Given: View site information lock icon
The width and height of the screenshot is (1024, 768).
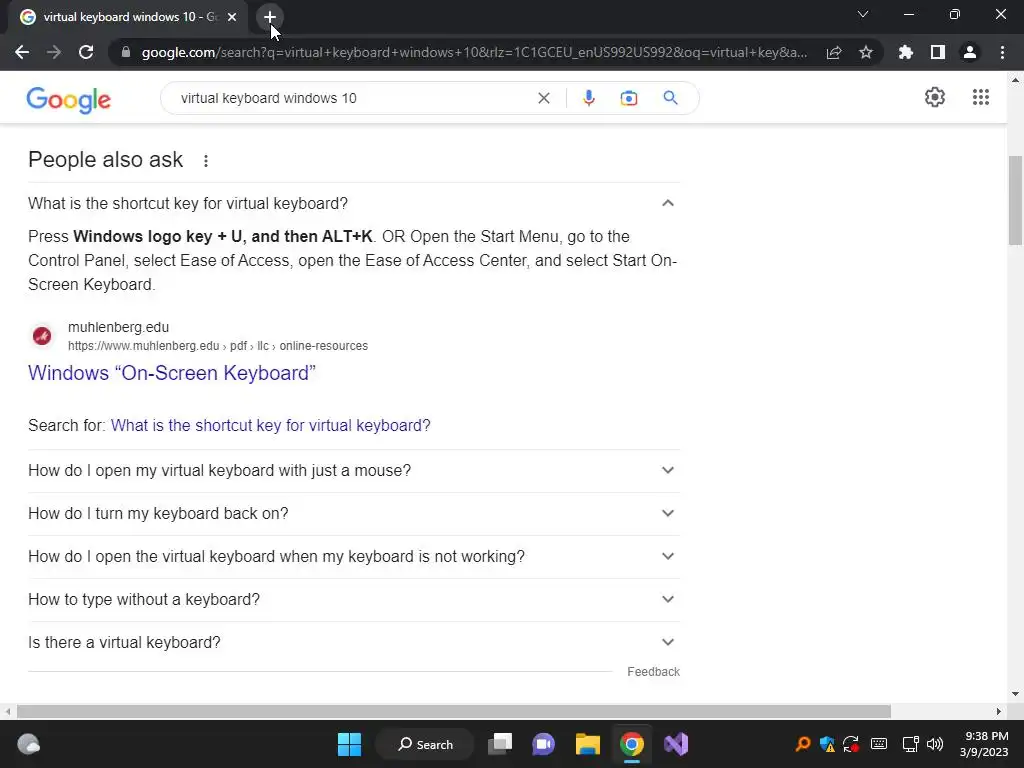Looking at the screenshot, I should [x=126, y=52].
